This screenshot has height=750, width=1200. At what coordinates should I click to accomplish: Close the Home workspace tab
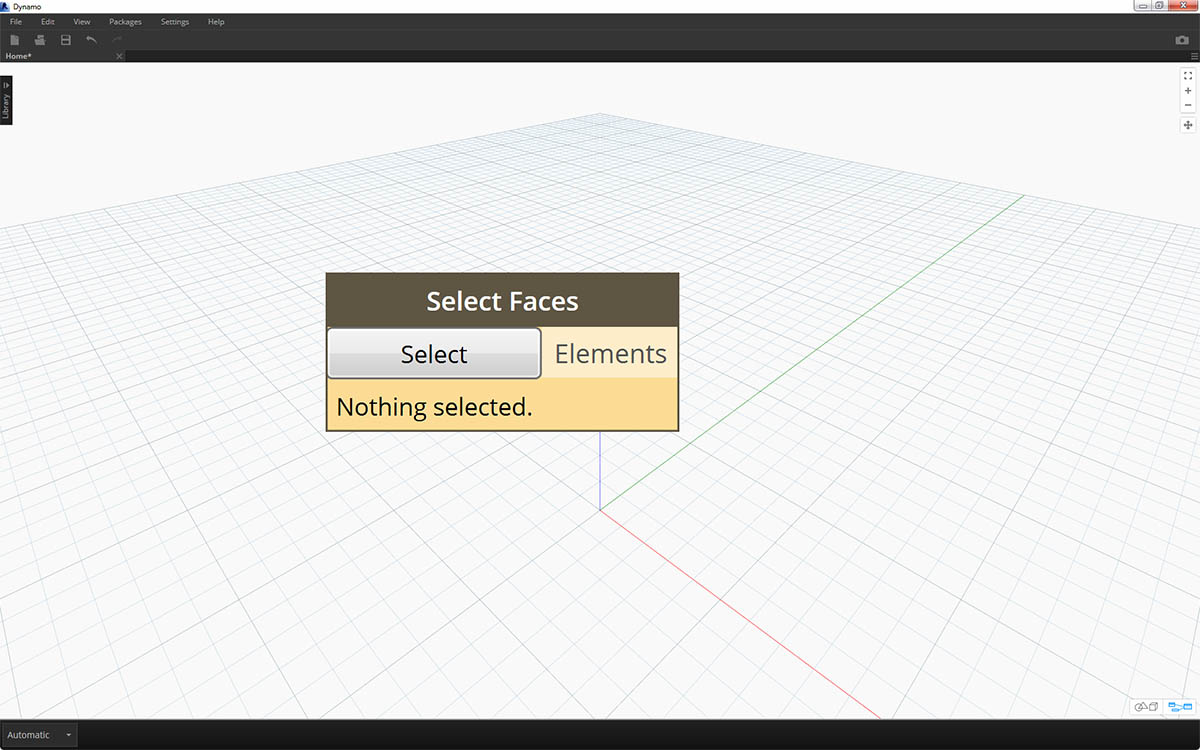[x=119, y=56]
